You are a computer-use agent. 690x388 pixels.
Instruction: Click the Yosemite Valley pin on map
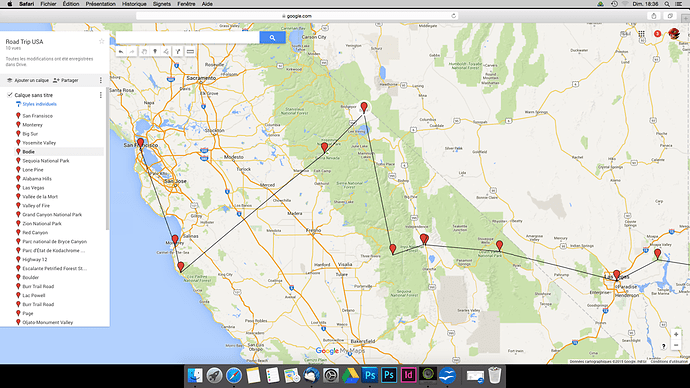coord(324,147)
